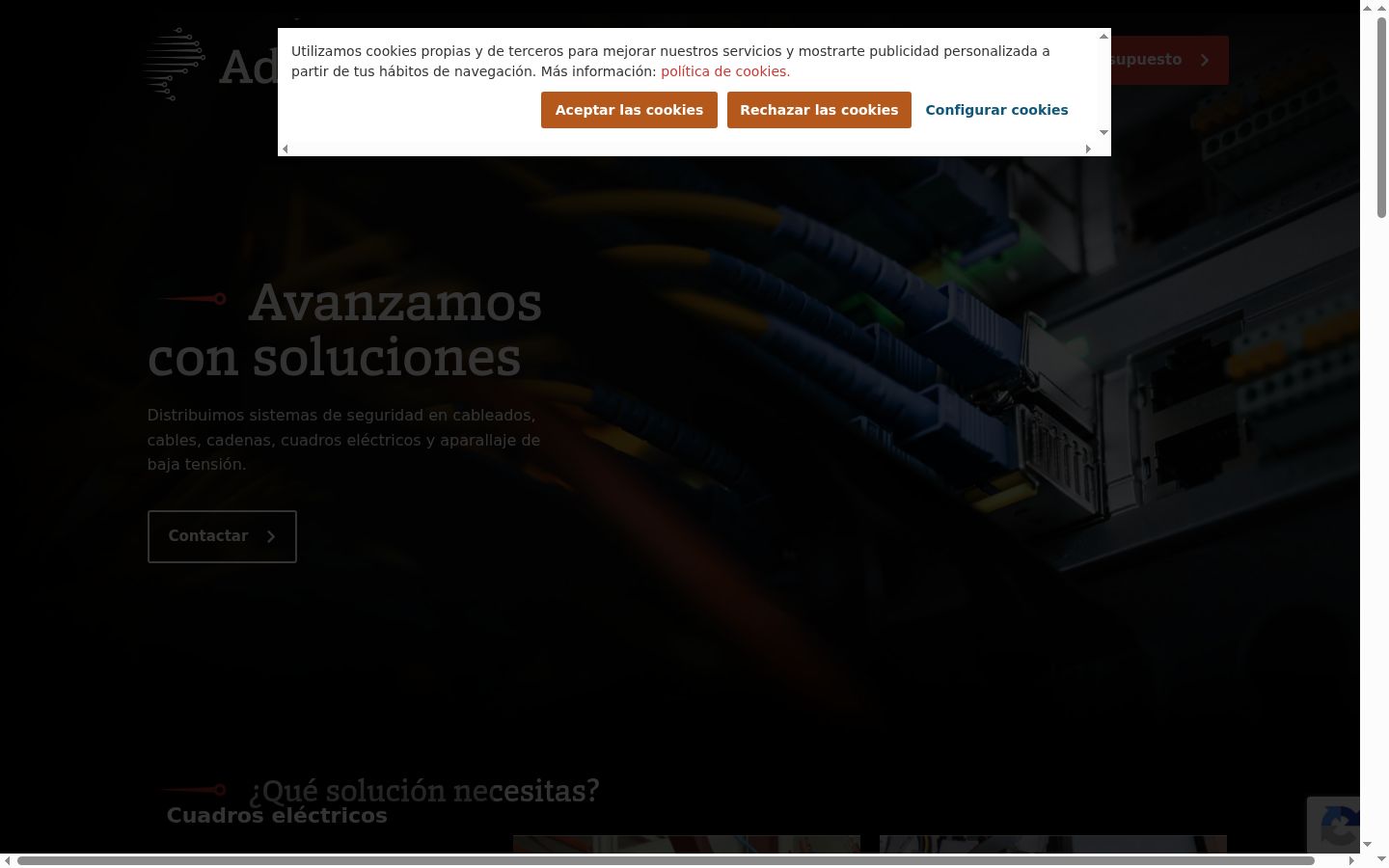This screenshot has width=1389, height=868.
Task: Click cookie banner scroll up arrow
Action: pos(1103,36)
